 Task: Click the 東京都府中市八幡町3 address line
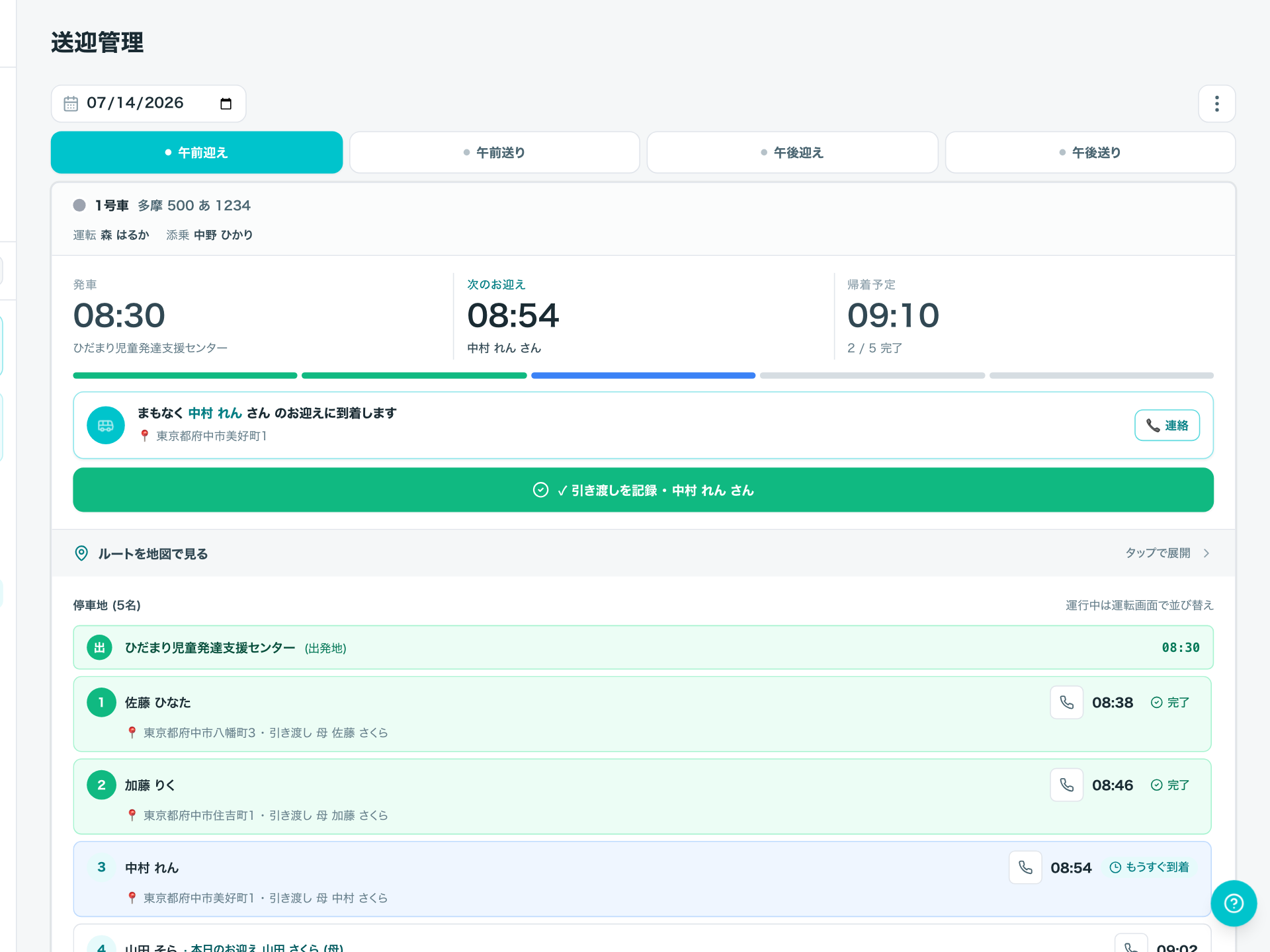199,733
